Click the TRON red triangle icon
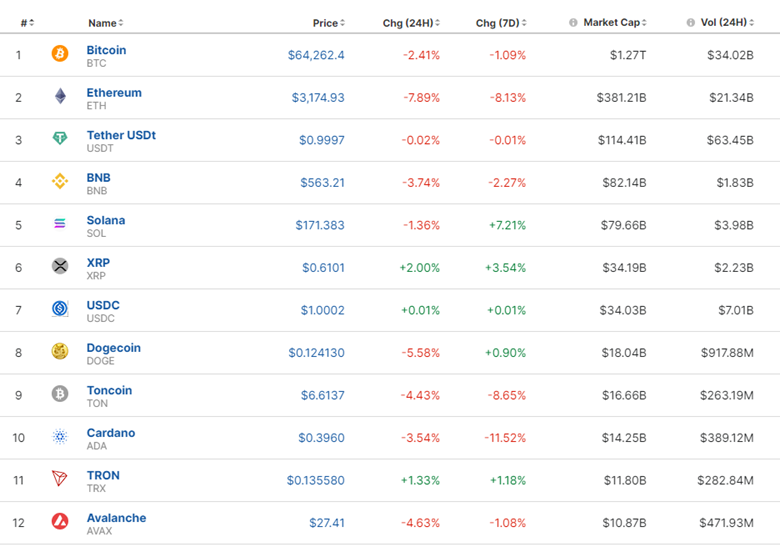The height and width of the screenshot is (547, 780). [60, 478]
